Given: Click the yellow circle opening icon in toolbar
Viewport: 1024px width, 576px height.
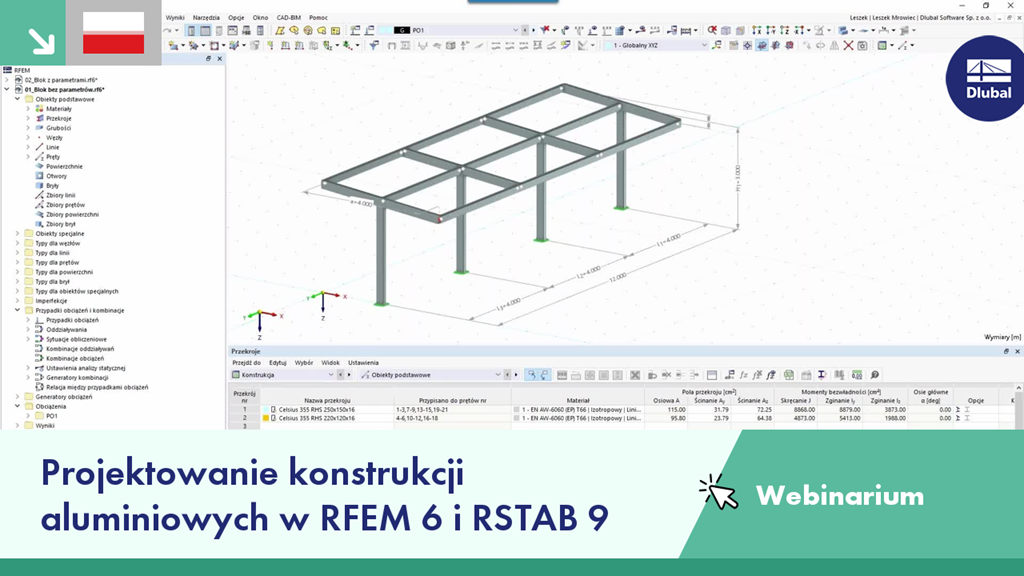Looking at the screenshot, I should (308, 30).
